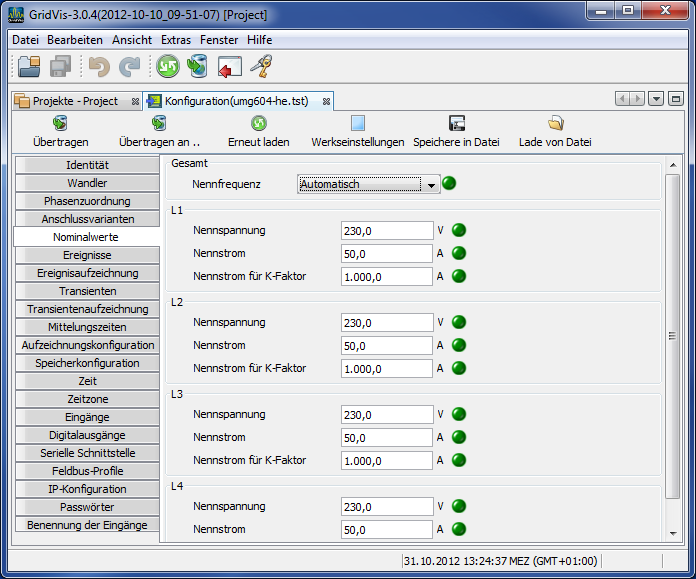Click the Erneut laden reload icon
The width and height of the screenshot is (696, 579).
click(x=258, y=123)
